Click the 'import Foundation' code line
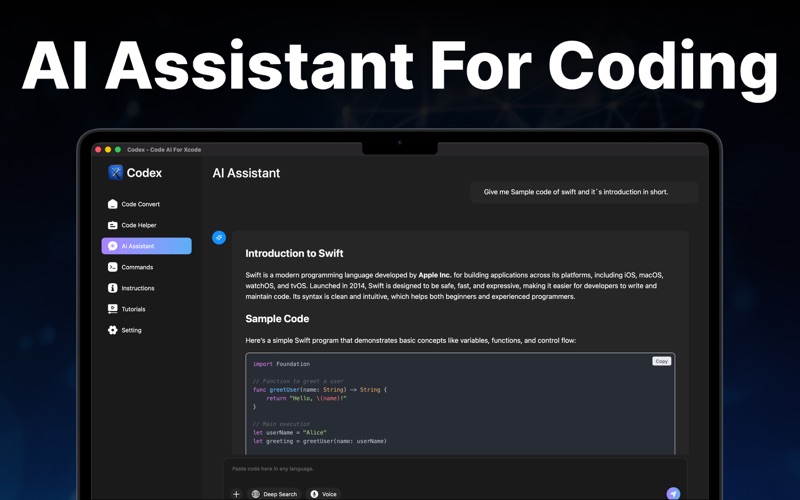Image resolution: width=800 pixels, height=500 pixels. [x=281, y=364]
